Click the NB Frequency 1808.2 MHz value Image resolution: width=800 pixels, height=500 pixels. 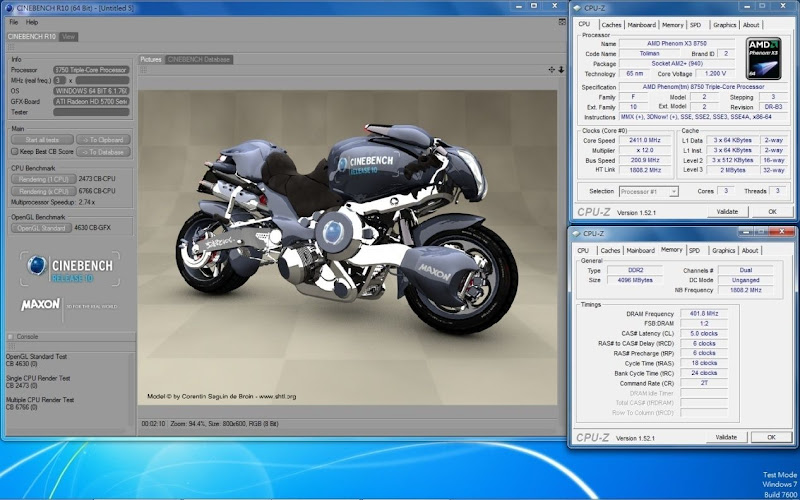(745, 290)
